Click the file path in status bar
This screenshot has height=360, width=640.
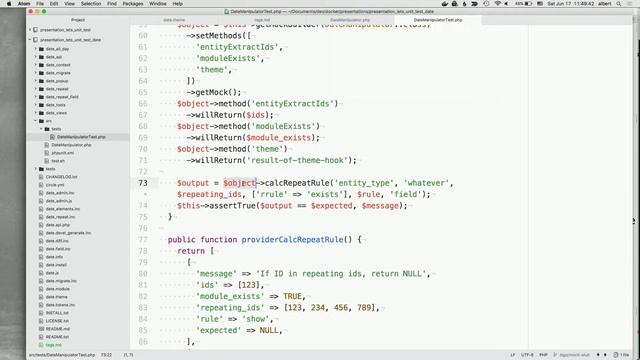click(62, 355)
